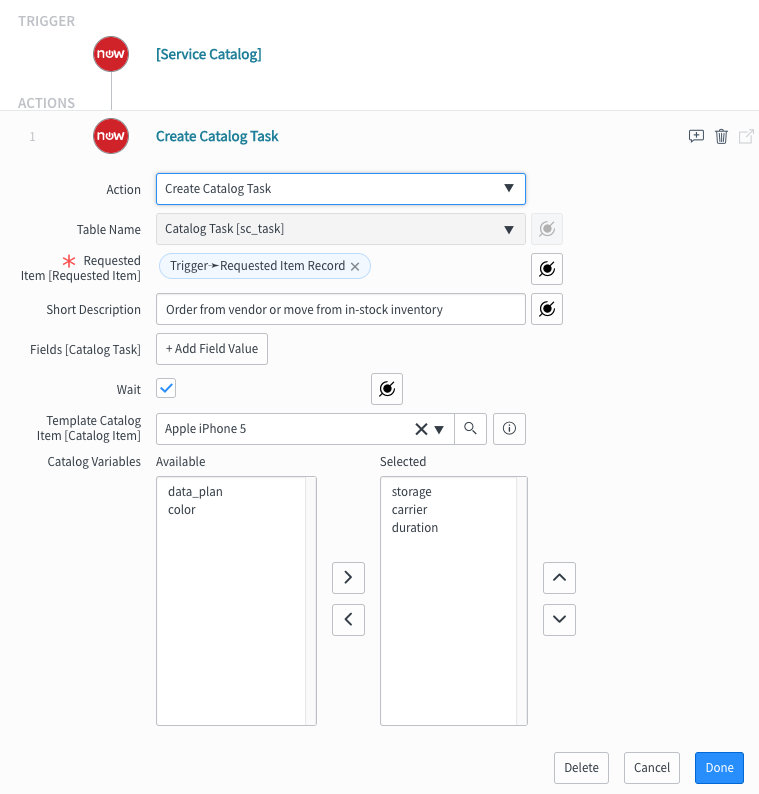Show info for the template catalog item
Screen dimensions: 759x794
click(509, 429)
